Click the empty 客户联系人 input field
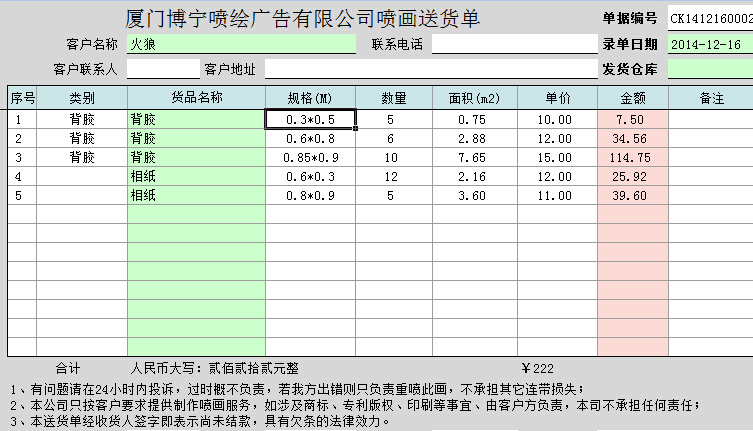The height and width of the screenshot is (431, 753). (163, 69)
